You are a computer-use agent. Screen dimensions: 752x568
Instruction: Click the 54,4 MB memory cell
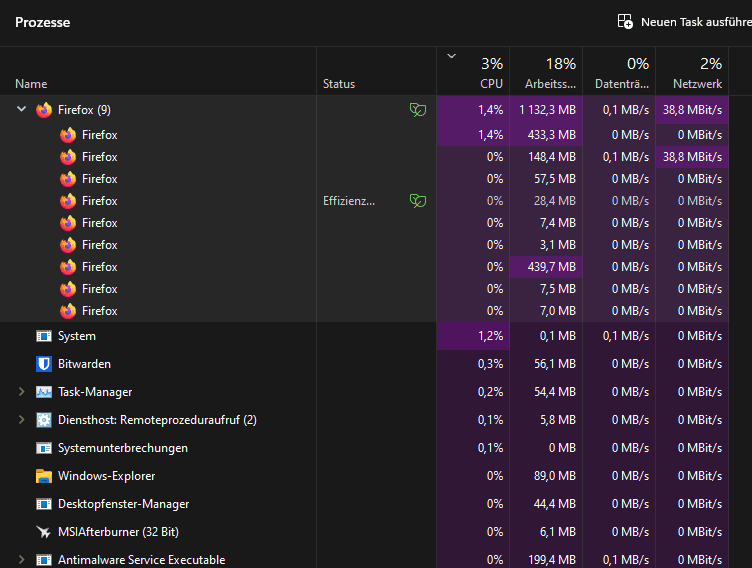point(546,392)
